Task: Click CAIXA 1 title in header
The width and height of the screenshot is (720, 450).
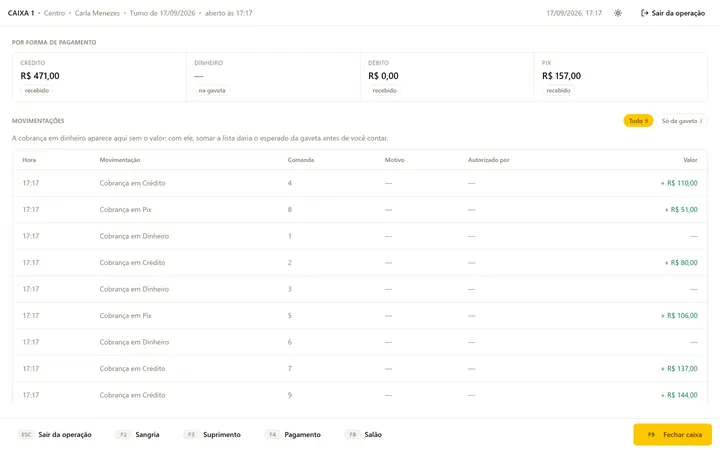Action: click(x=21, y=13)
